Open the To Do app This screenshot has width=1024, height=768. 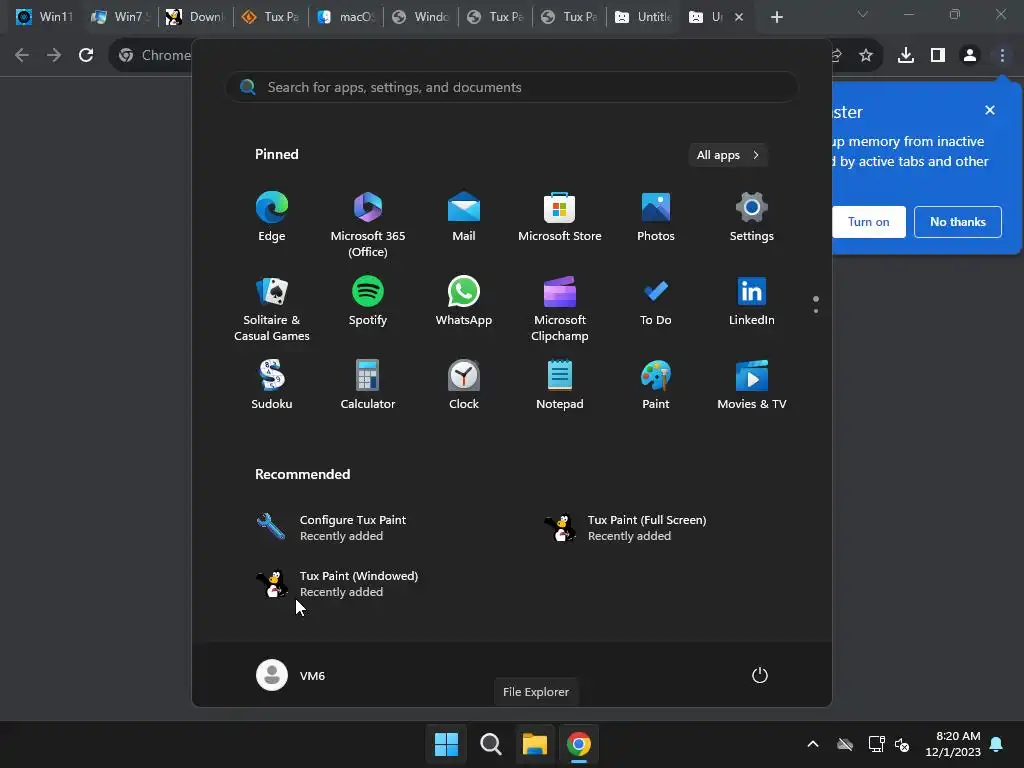[x=656, y=301]
